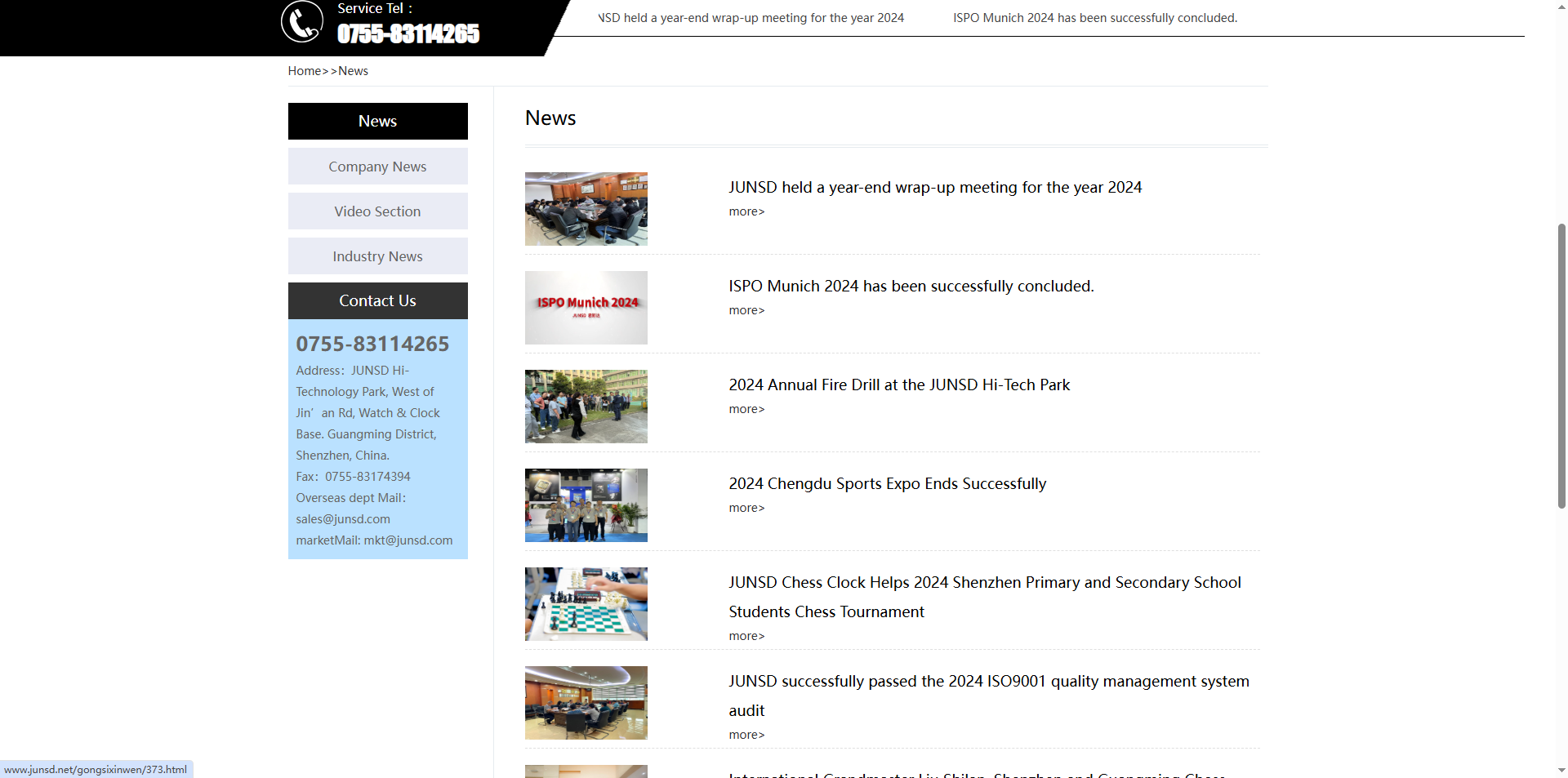Click more> under Chengdu Sports Expo article
This screenshot has height=778, width=1568.
click(x=746, y=508)
